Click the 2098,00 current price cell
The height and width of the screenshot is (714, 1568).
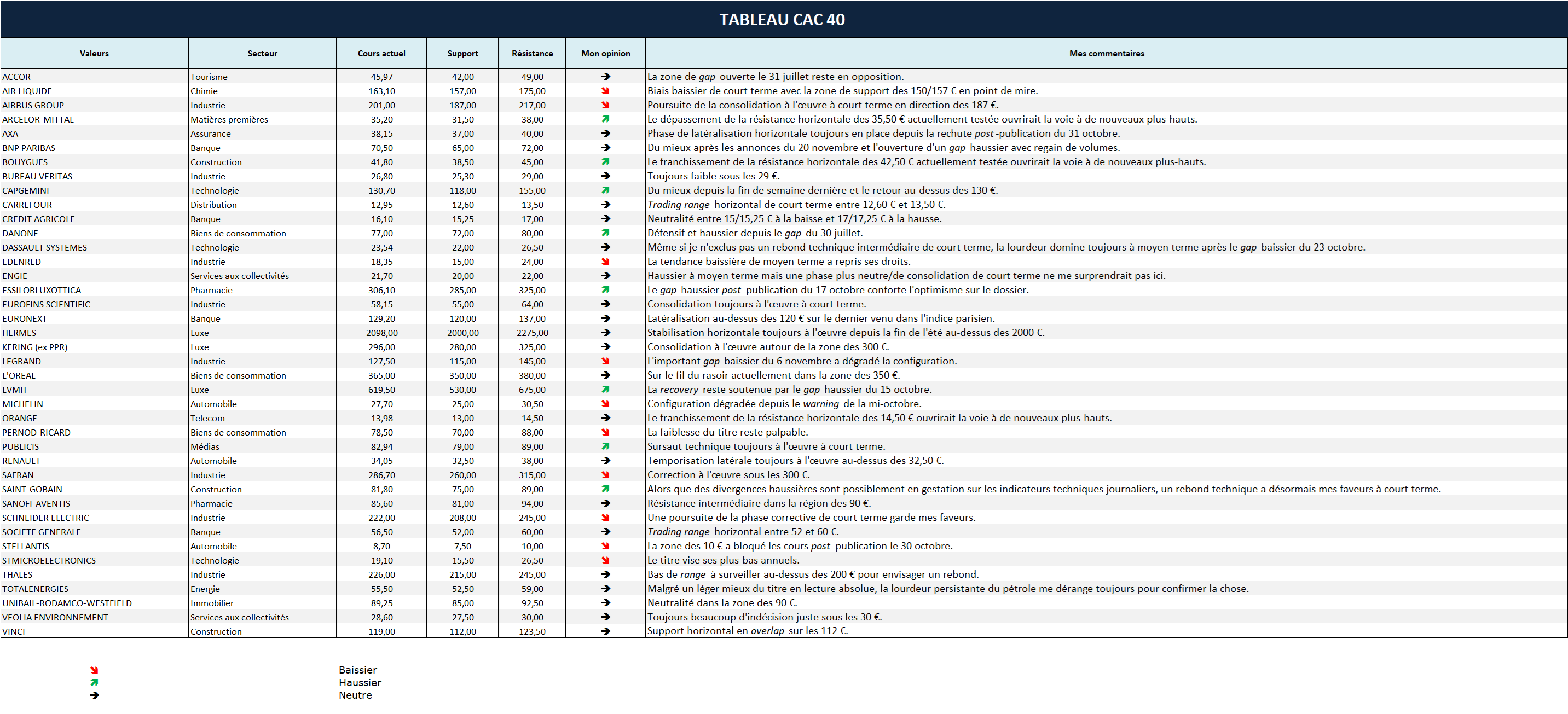(381, 333)
